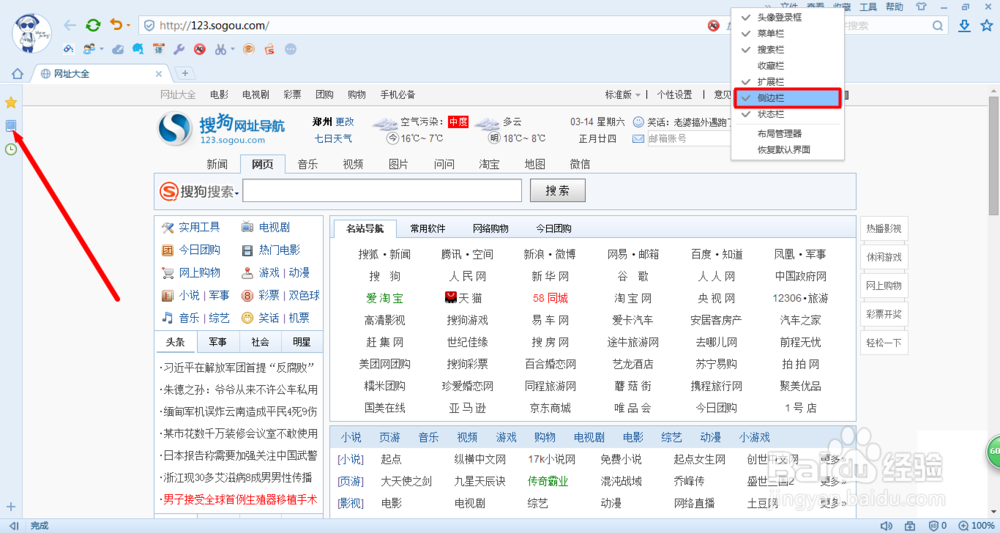Viewport: 1000px width, 533px height.
Task: Click the blue dolphin extension icon
Action: click(138, 49)
